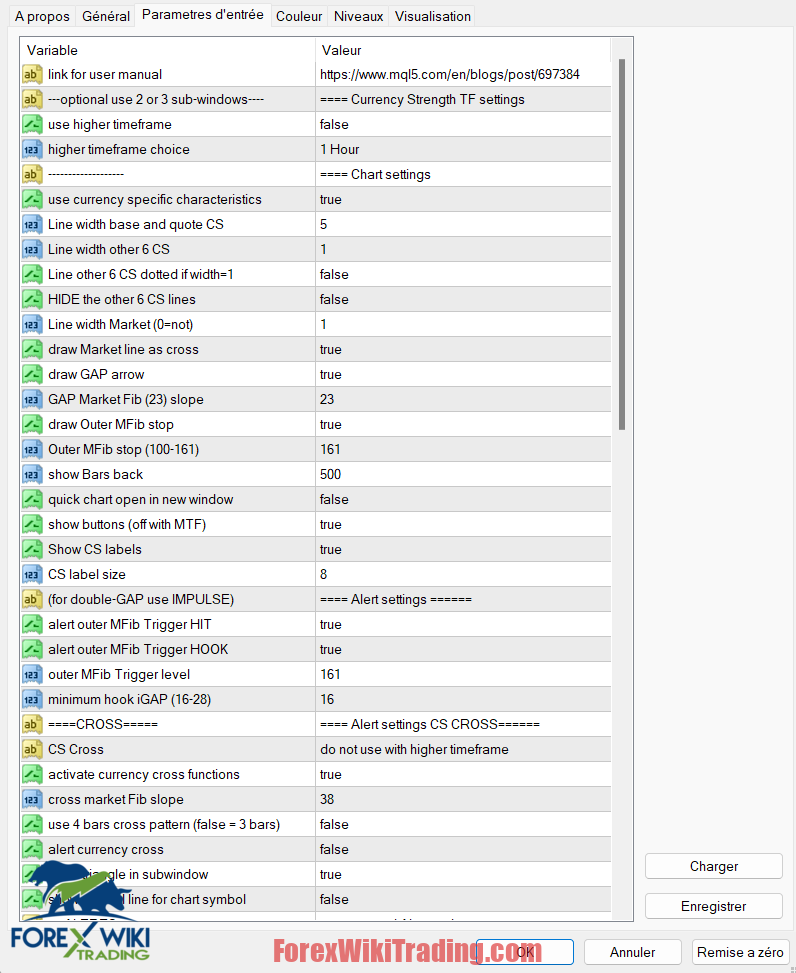Screen dimensions: 796x973
Task: Select '---optional use 2 or 3 sub-windows----' row
Action: [316, 99]
